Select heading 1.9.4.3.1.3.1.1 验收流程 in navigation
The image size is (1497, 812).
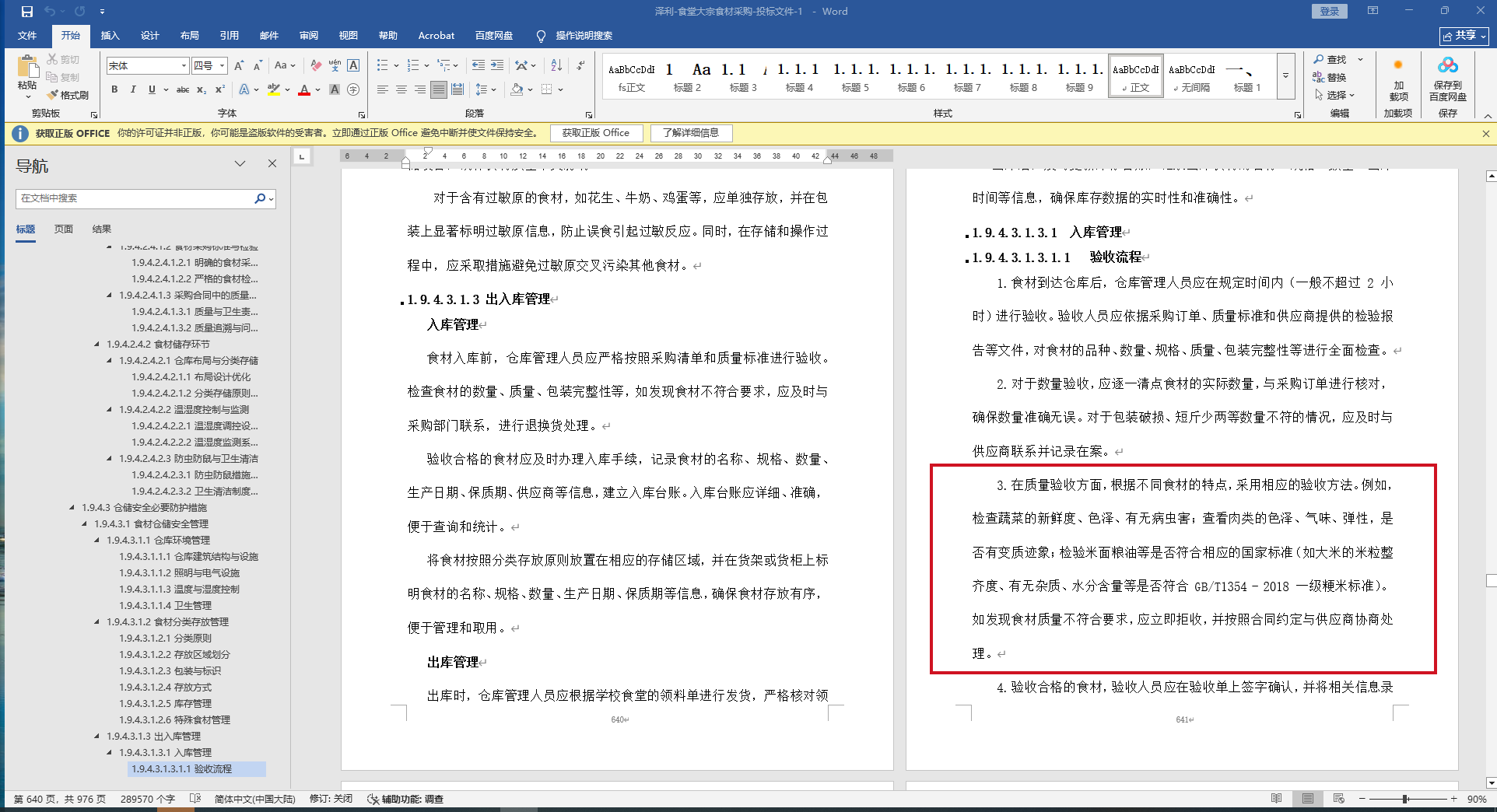[x=198, y=769]
